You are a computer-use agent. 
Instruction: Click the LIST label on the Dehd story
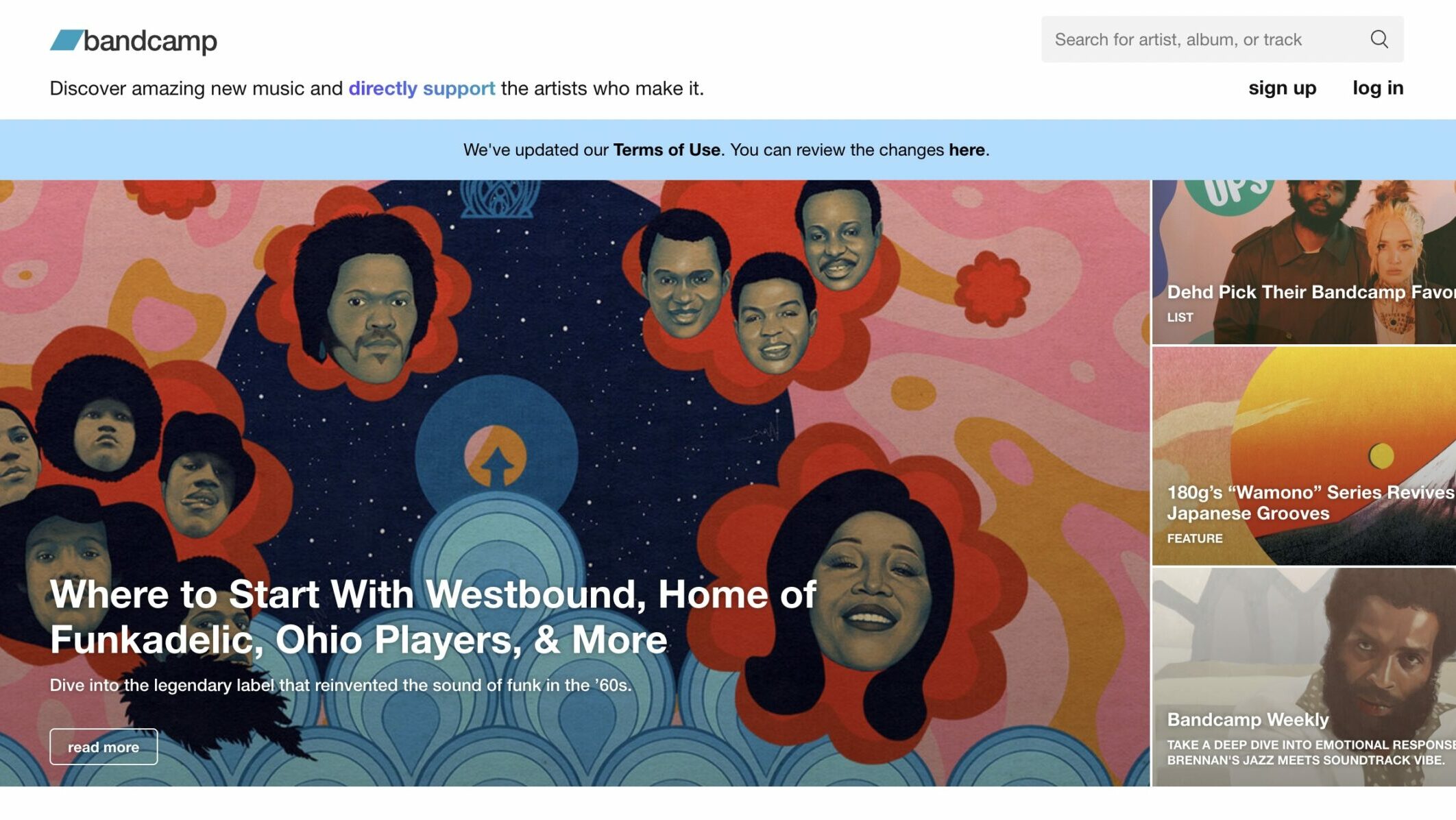[1180, 317]
